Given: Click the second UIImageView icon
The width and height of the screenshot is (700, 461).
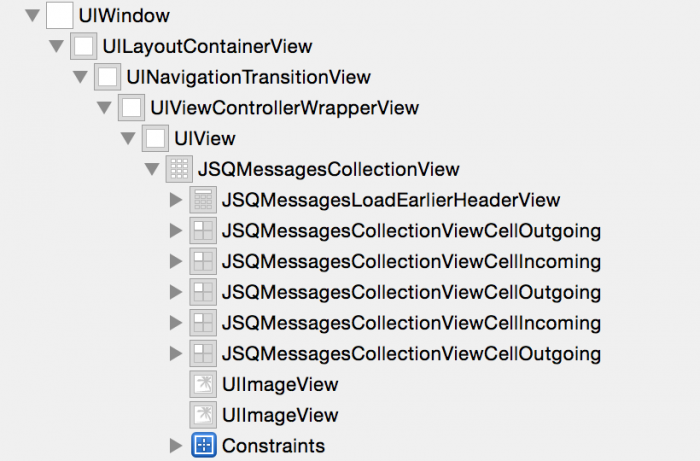Looking at the screenshot, I should tap(202, 415).
